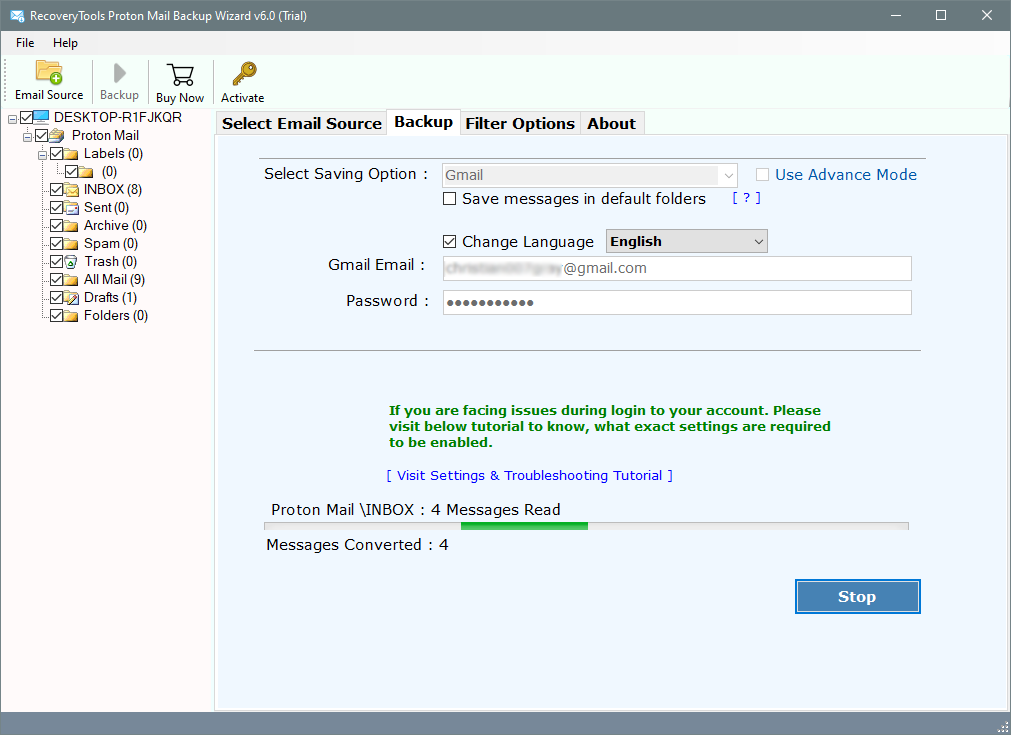Select the 'All Mail (9)' tree label
Image resolution: width=1011 pixels, height=735 pixels.
click(114, 280)
